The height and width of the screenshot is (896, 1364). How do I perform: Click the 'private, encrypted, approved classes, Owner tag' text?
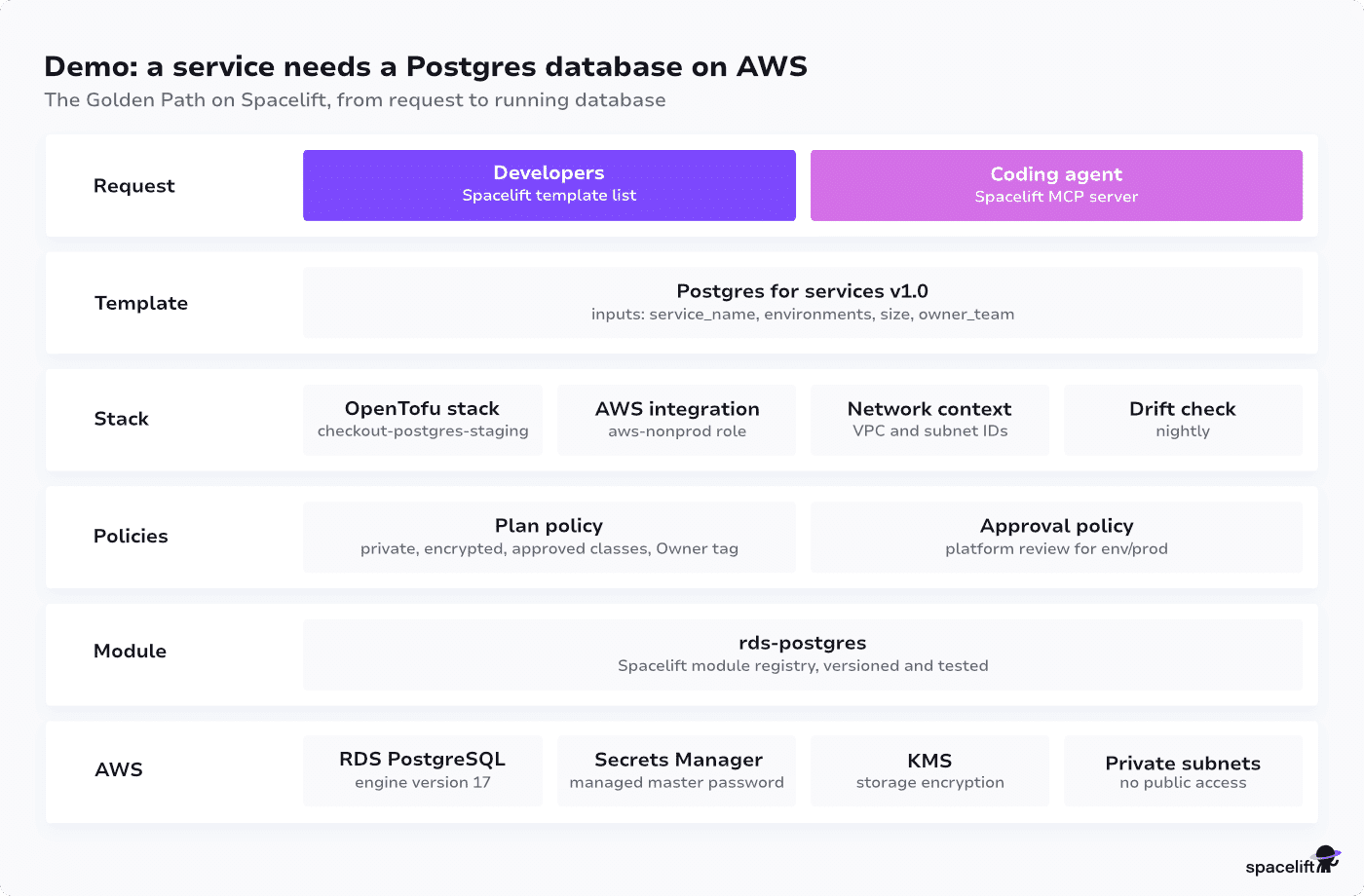[x=549, y=549]
